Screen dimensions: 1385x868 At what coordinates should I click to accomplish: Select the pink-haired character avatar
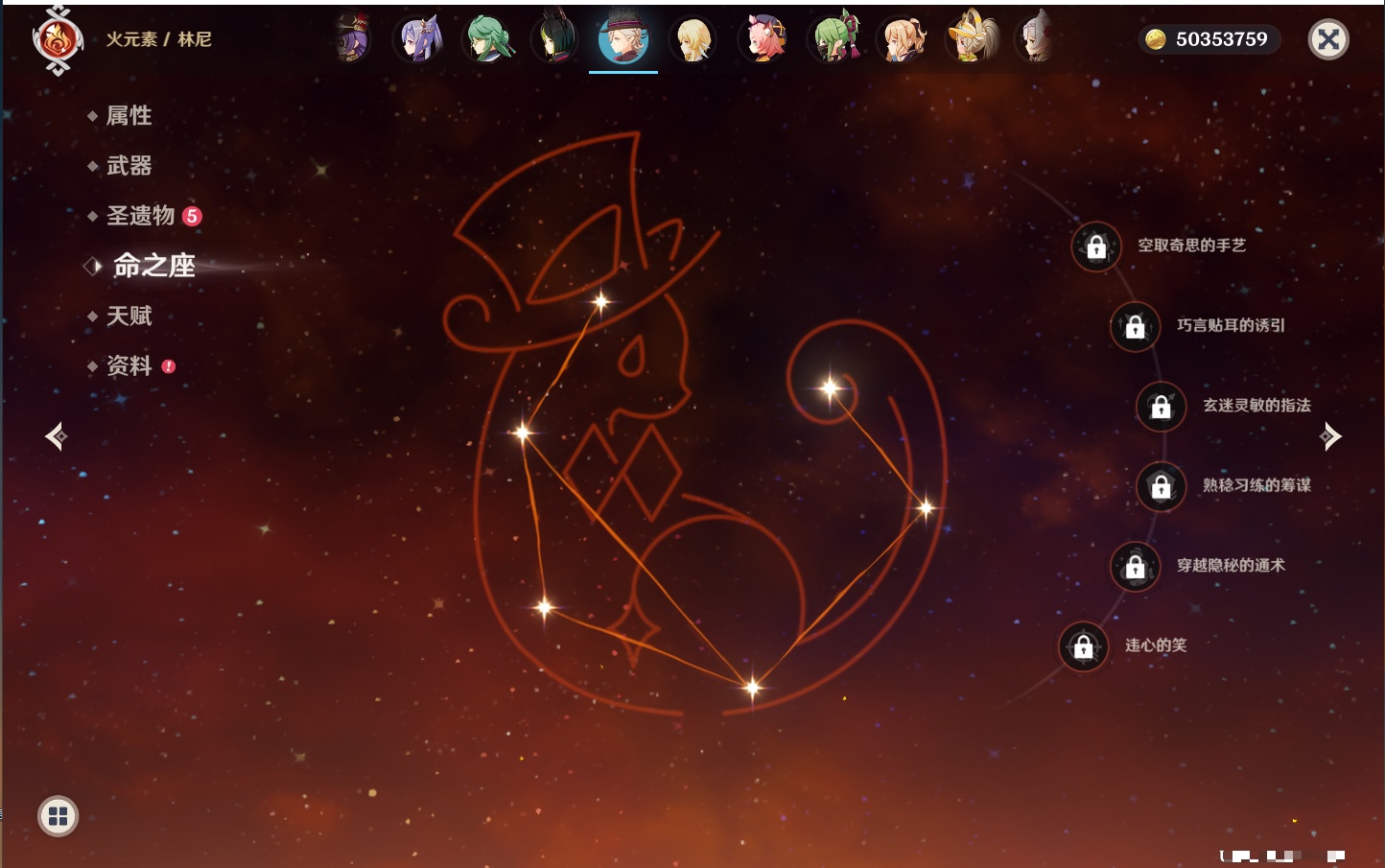tap(764, 40)
